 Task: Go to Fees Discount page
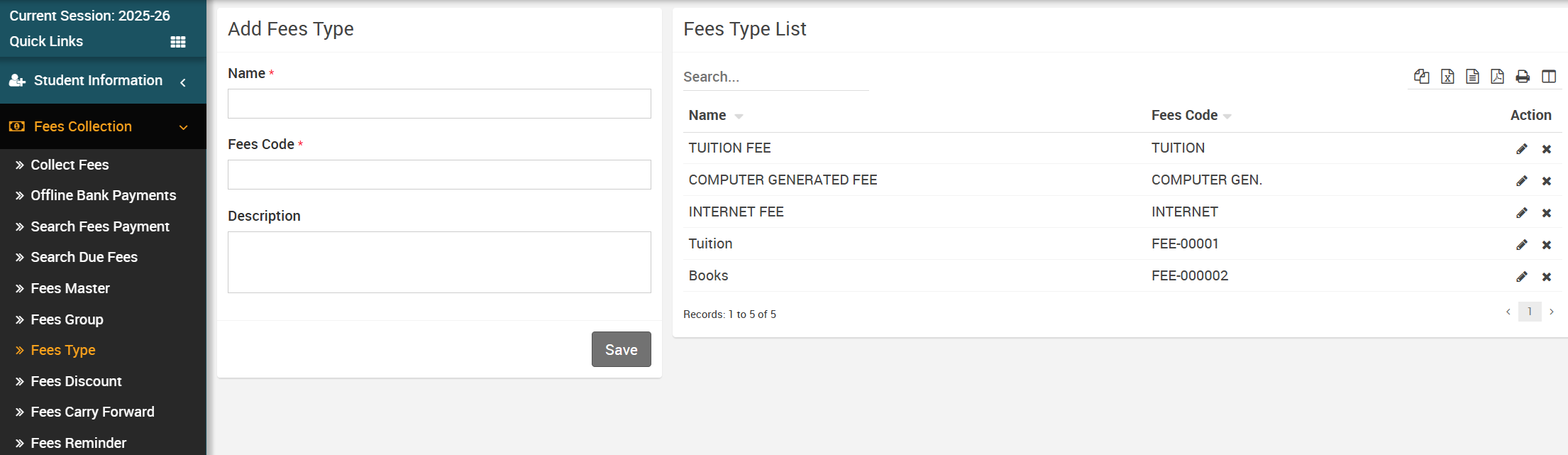point(76,381)
